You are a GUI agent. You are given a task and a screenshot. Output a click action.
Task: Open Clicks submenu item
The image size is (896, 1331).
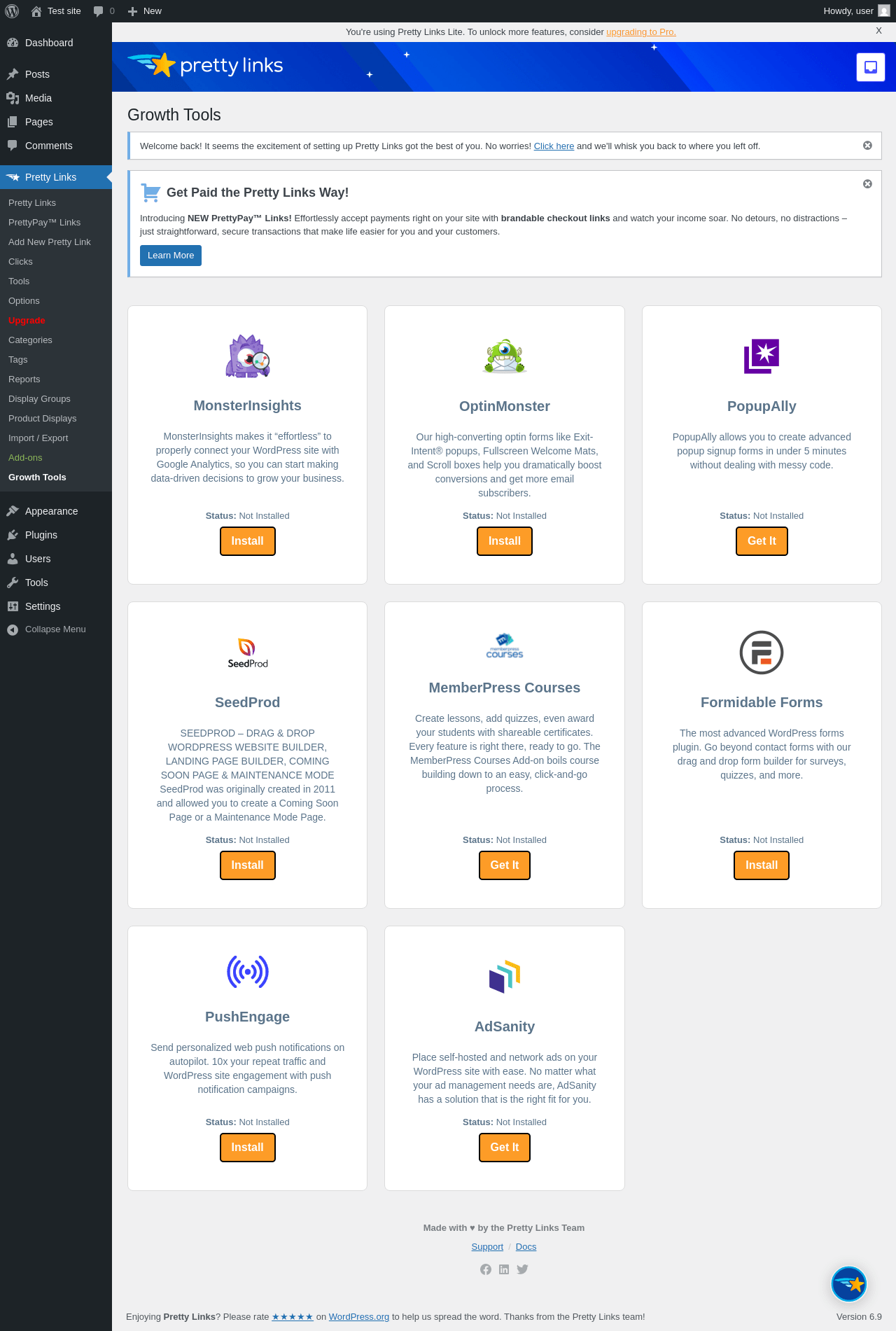point(56,262)
